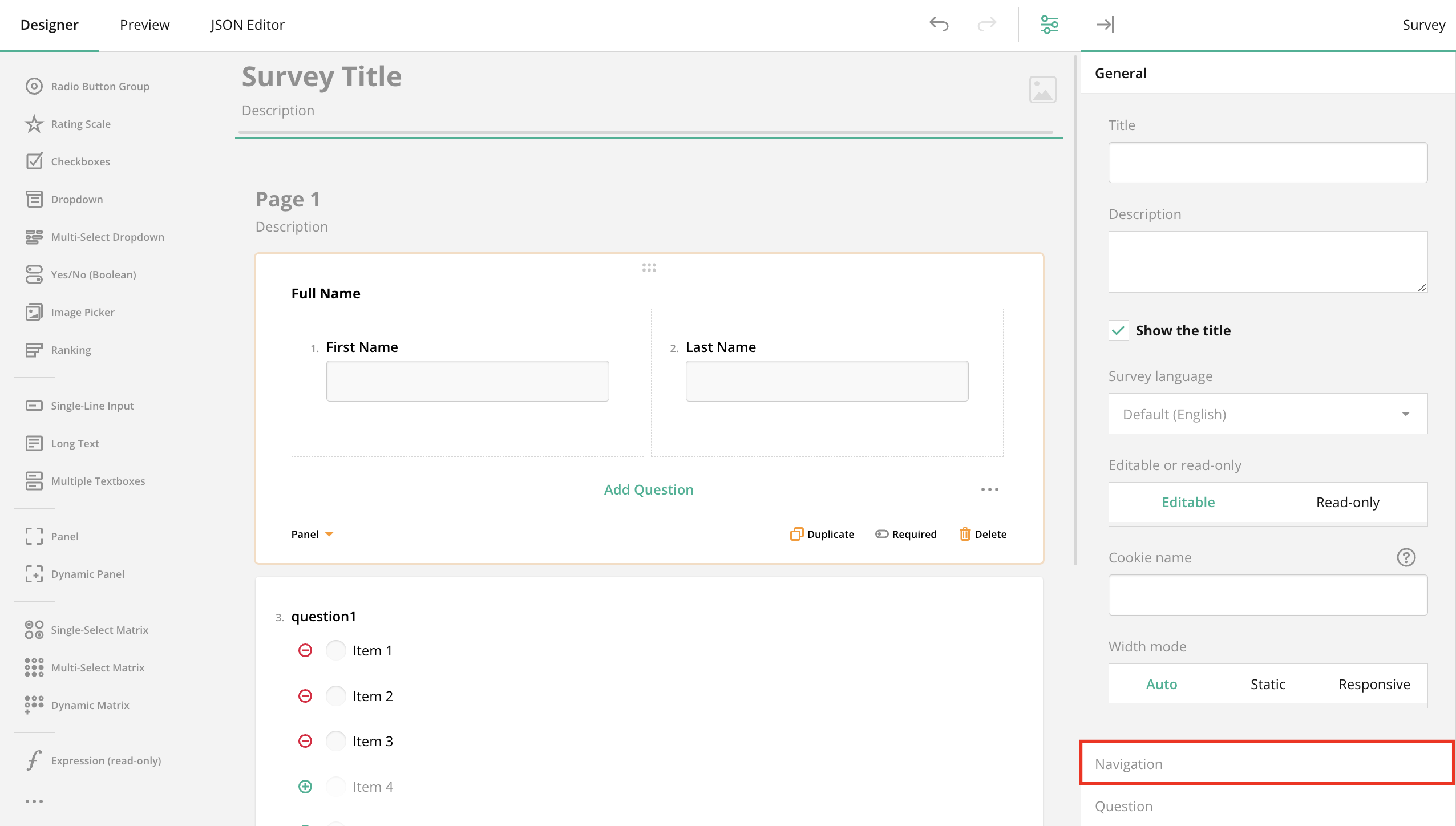Open the Panel type dropdown arrow
This screenshot has height=826, width=1456.
coord(329,534)
